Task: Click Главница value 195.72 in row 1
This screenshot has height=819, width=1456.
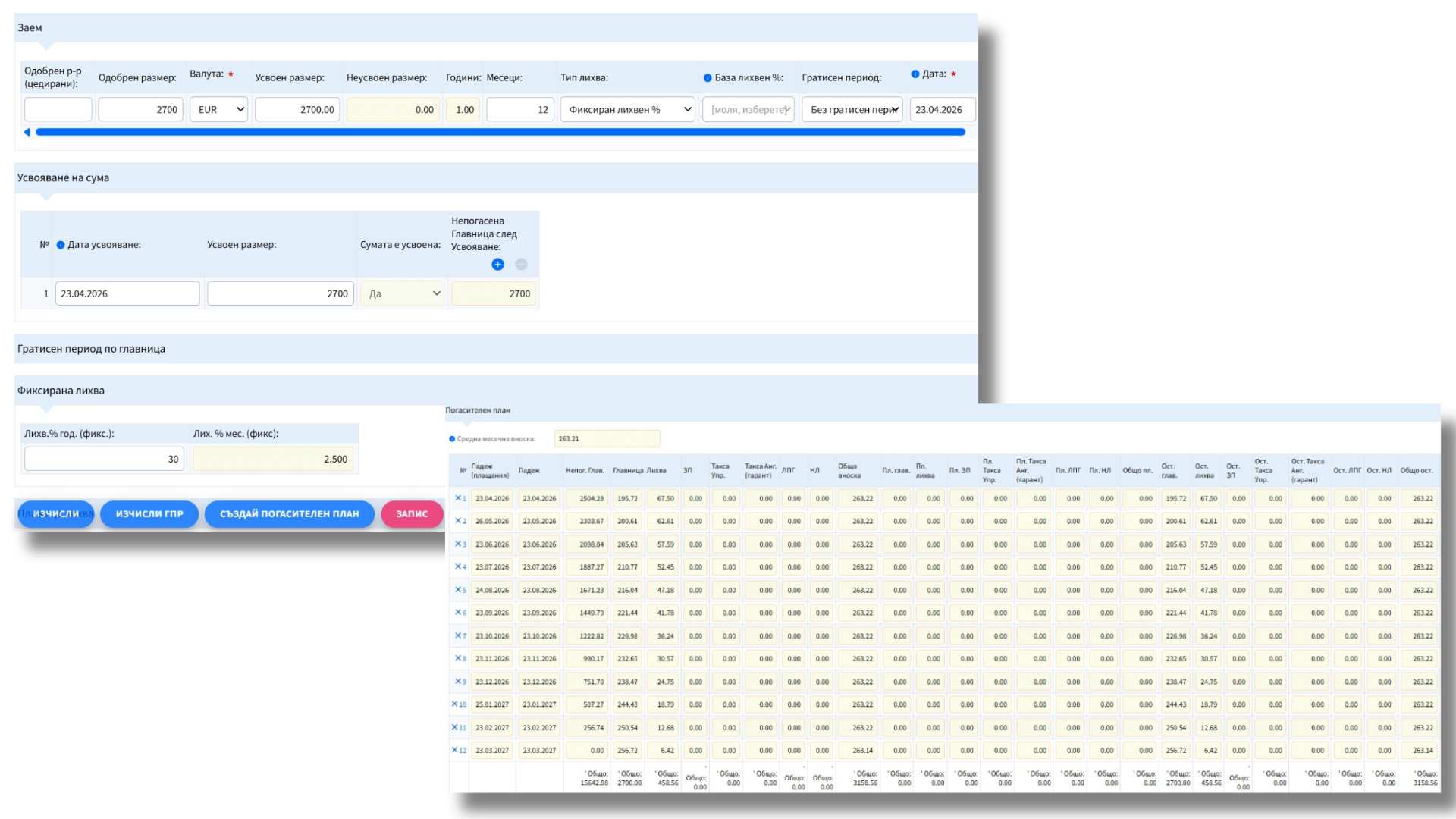Action: click(x=627, y=498)
